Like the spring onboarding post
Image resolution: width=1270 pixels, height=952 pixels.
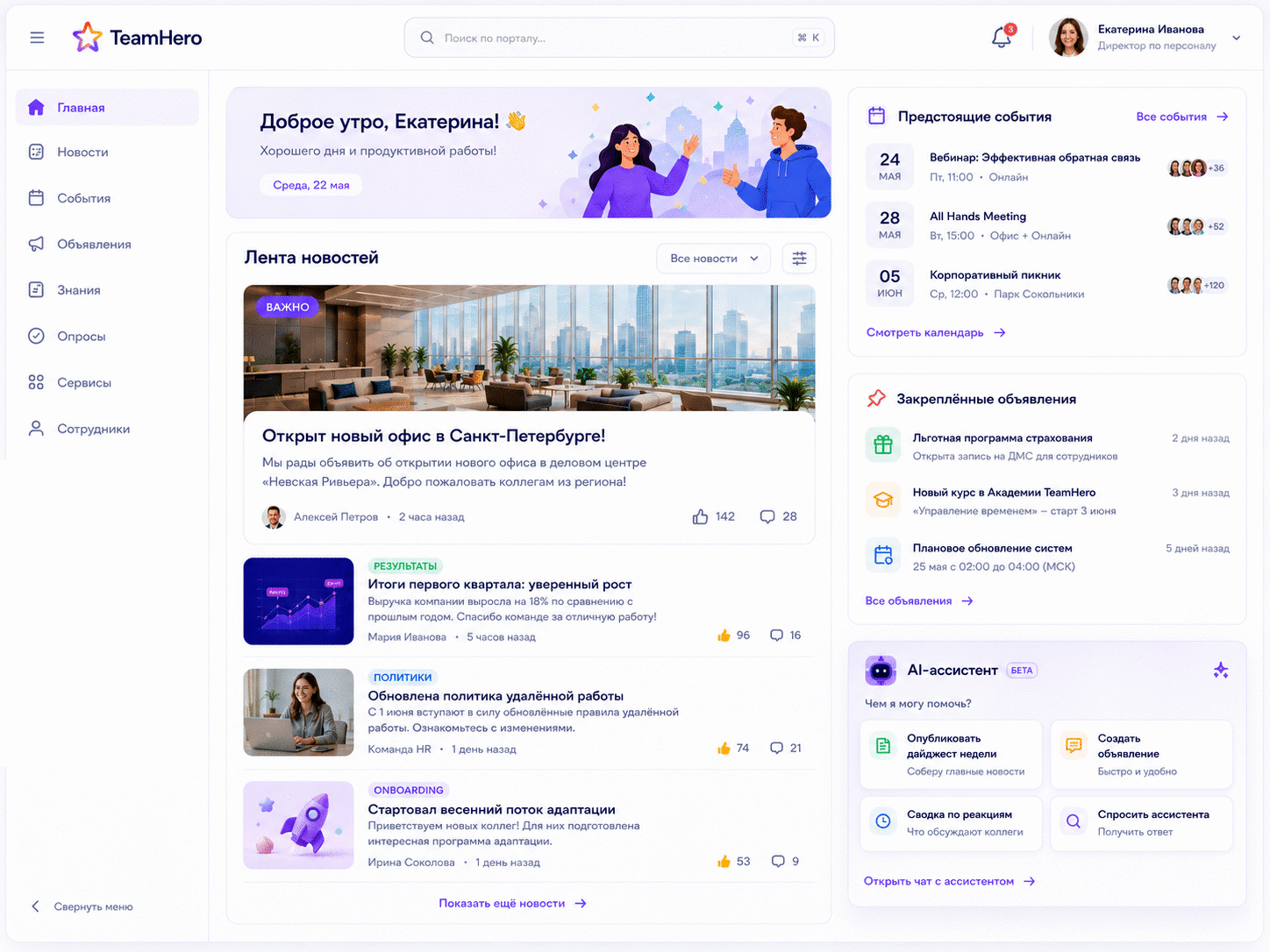[x=724, y=862]
